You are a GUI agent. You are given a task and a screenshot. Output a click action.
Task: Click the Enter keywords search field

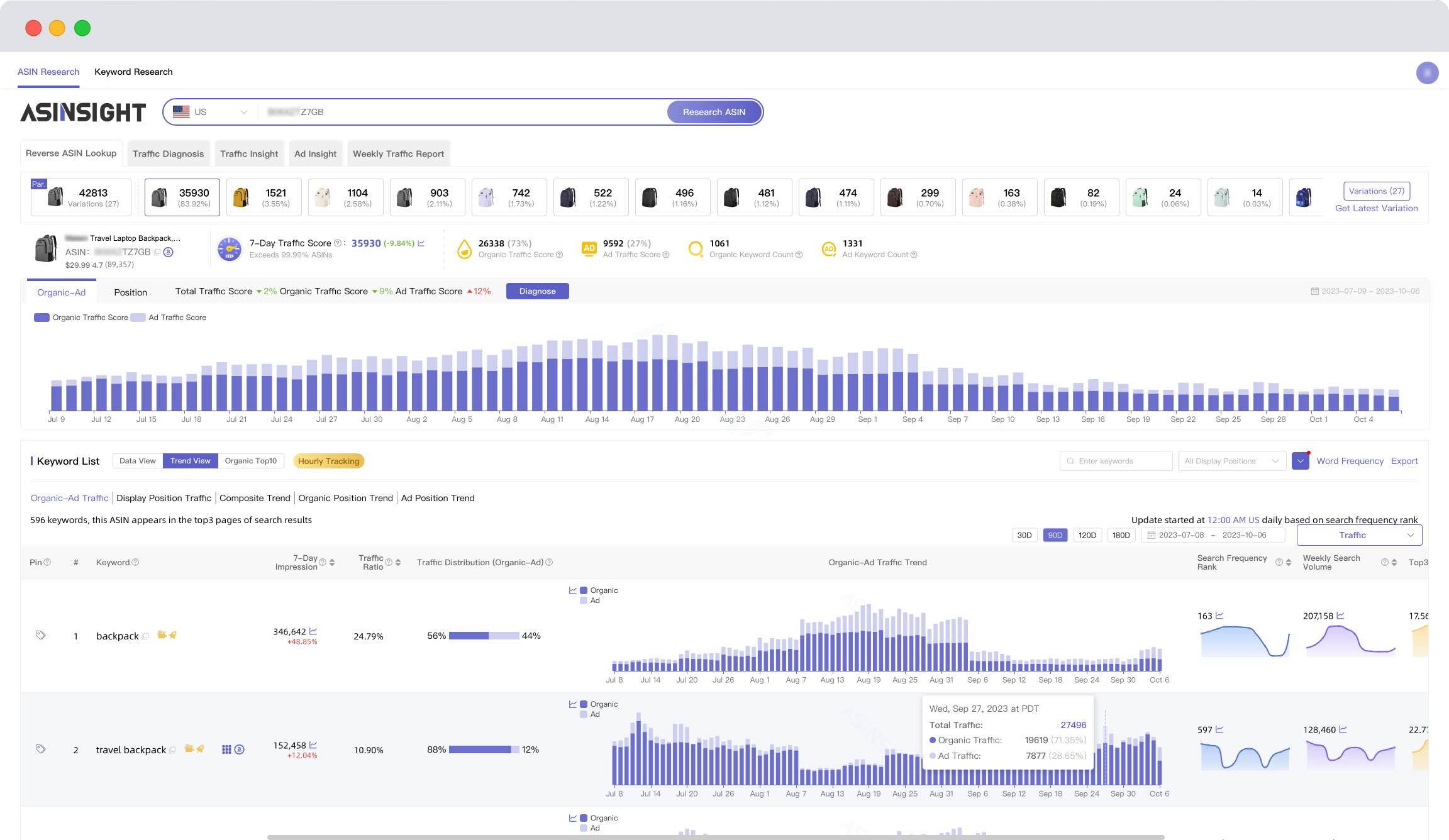(x=1116, y=461)
